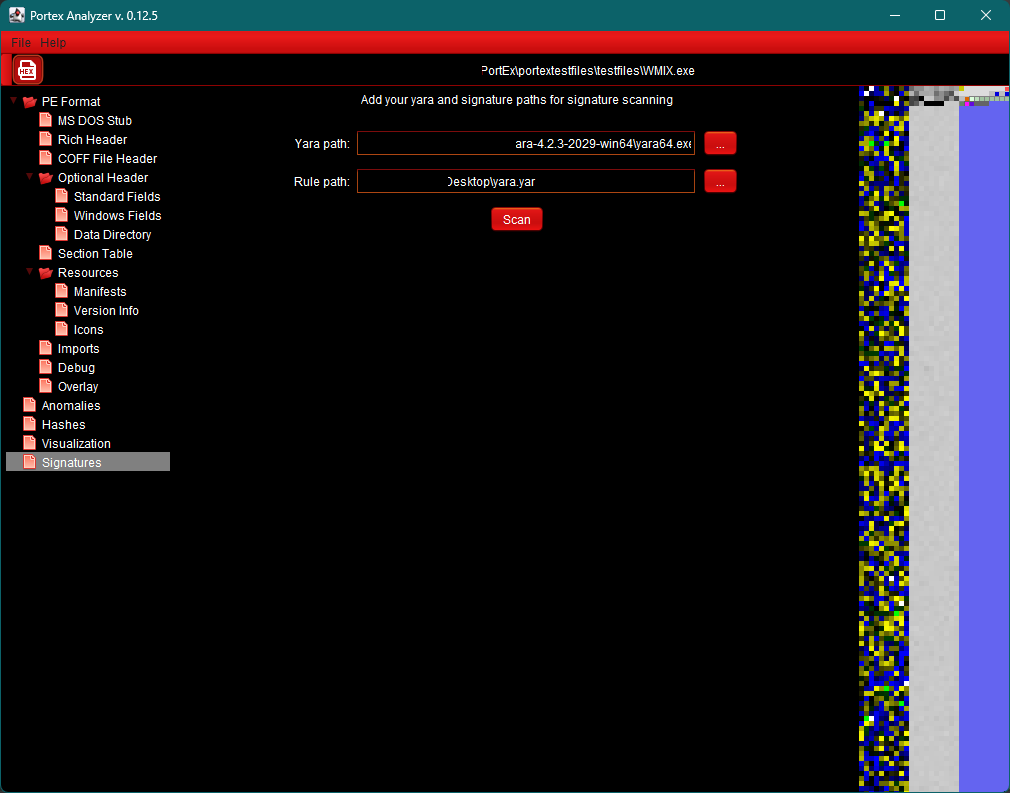Click the Hashes page icon
Viewport: 1010px width, 793px height.
30,425
